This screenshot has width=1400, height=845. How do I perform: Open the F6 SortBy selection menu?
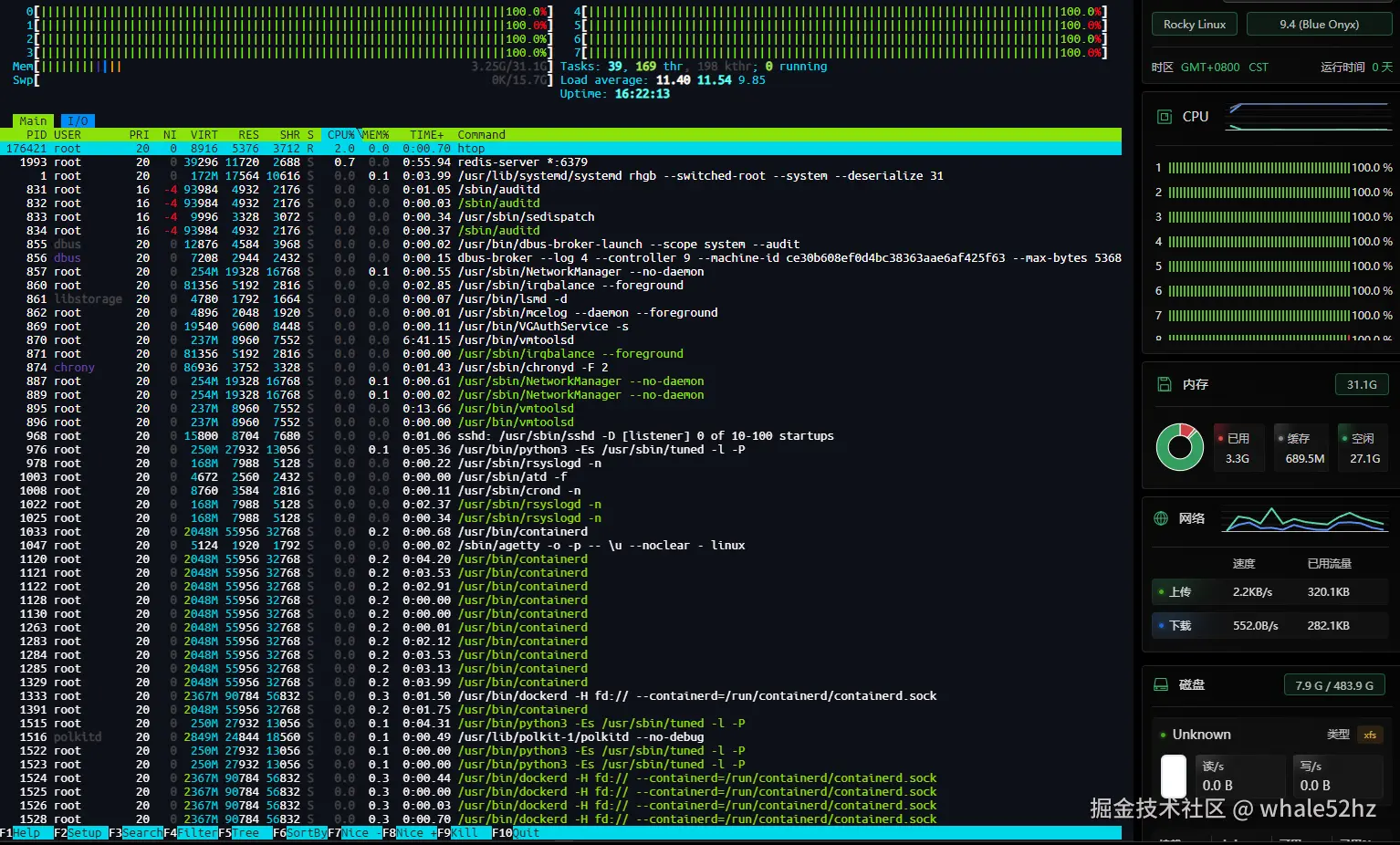point(299,832)
